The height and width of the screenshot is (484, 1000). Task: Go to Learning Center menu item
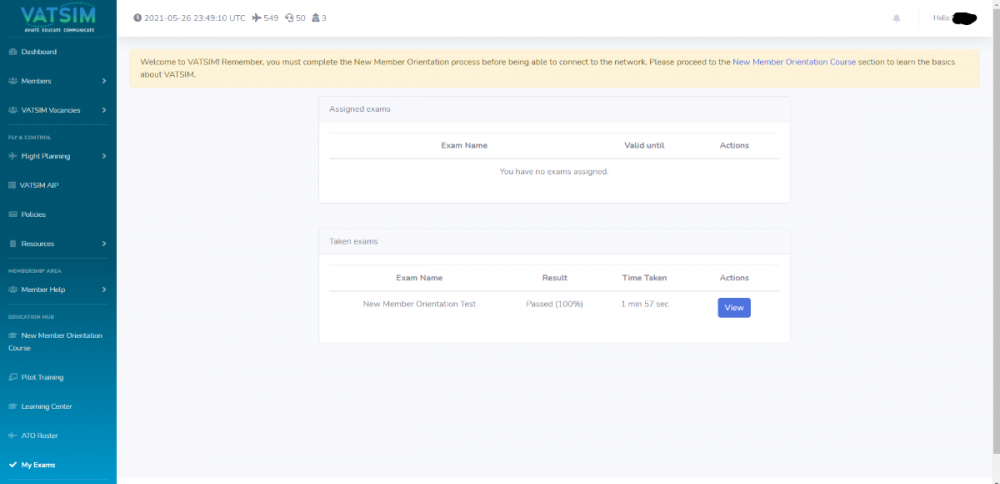pyautogui.click(x=46, y=407)
